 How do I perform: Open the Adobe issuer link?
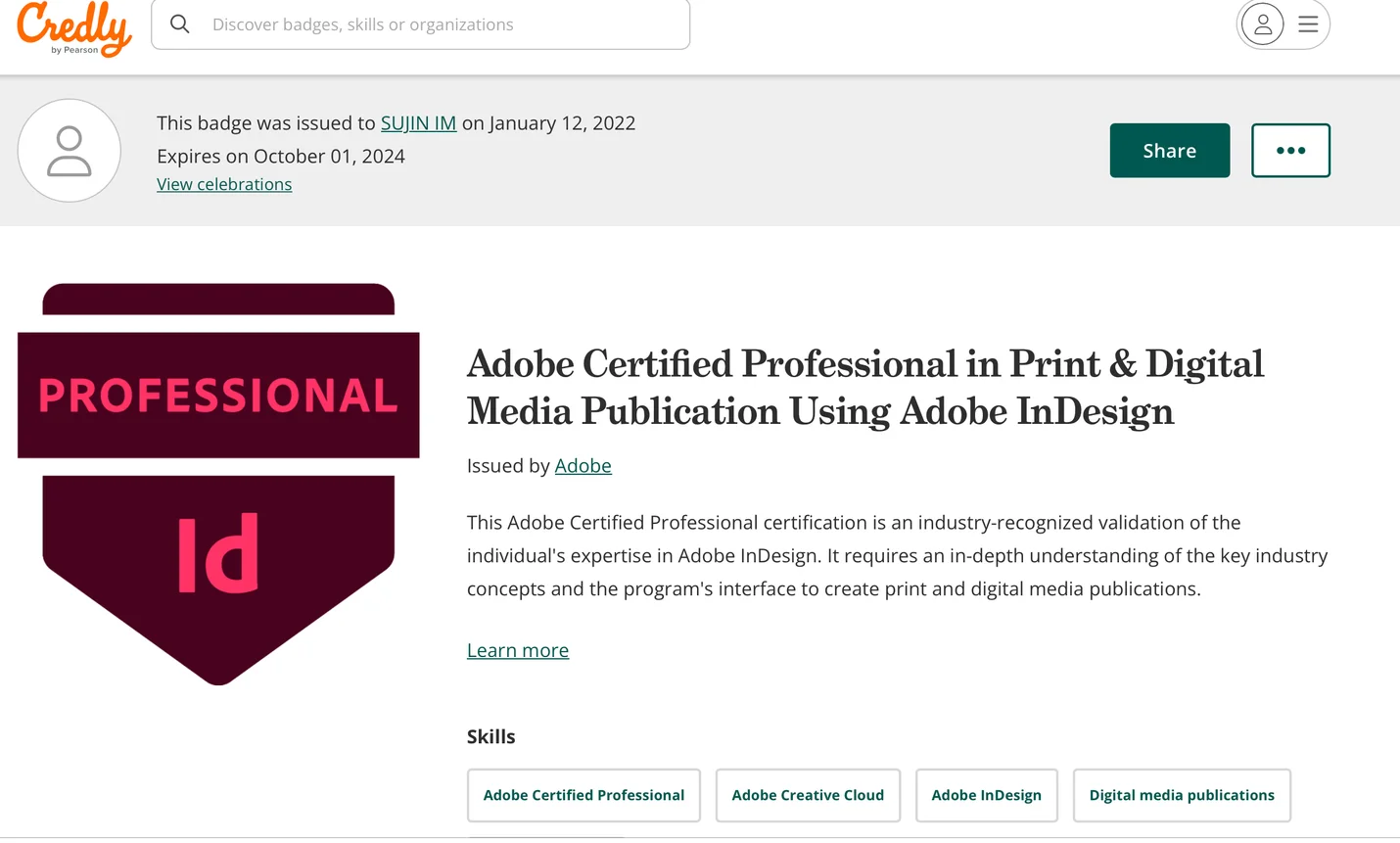pyautogui.click(x=583, y=466)
